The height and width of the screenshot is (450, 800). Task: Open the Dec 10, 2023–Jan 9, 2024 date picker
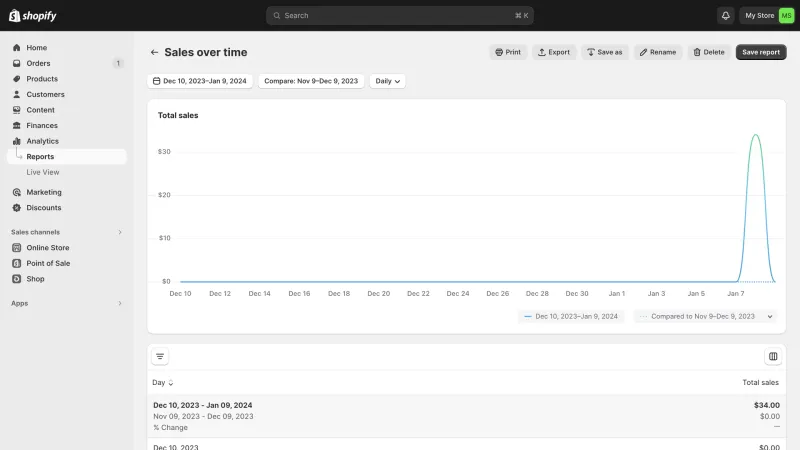pos(200,81)
